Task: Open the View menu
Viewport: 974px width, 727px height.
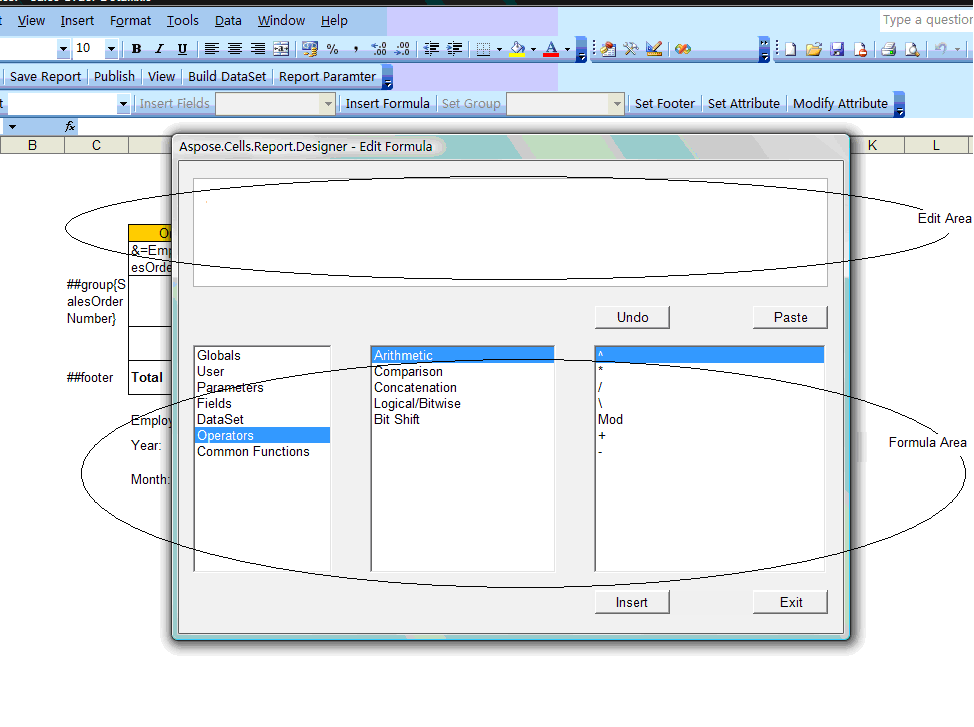Action: point(31,21)
